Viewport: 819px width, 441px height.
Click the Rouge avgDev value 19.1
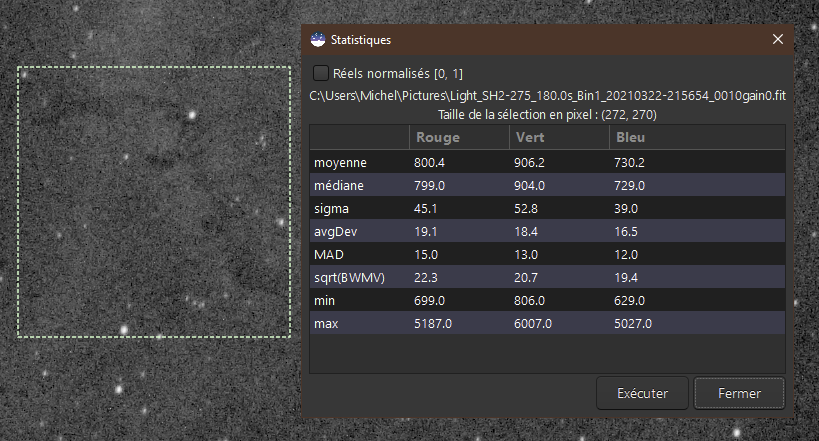(426, 231)
